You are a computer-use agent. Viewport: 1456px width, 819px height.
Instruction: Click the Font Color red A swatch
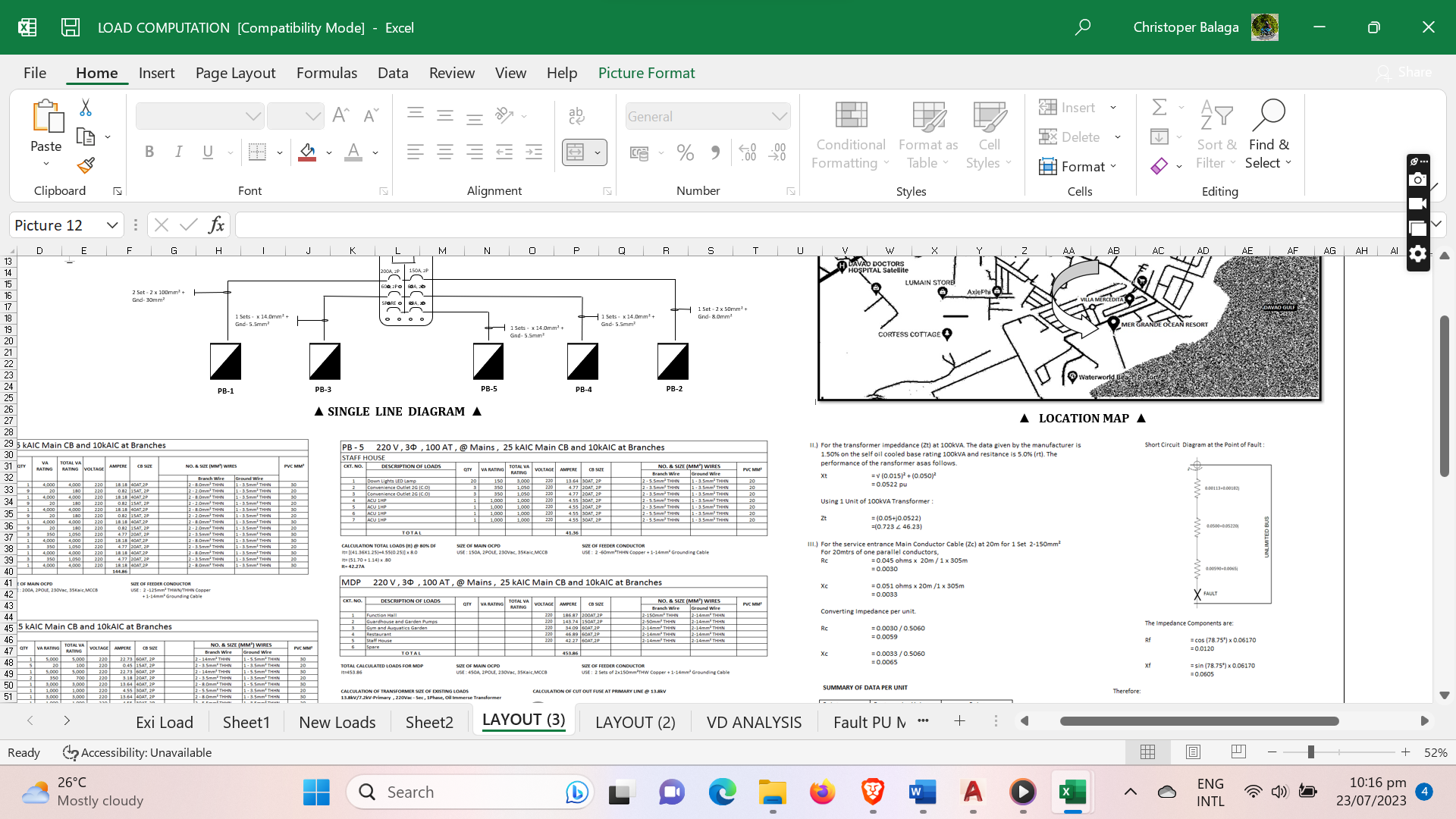pos(353,152)
